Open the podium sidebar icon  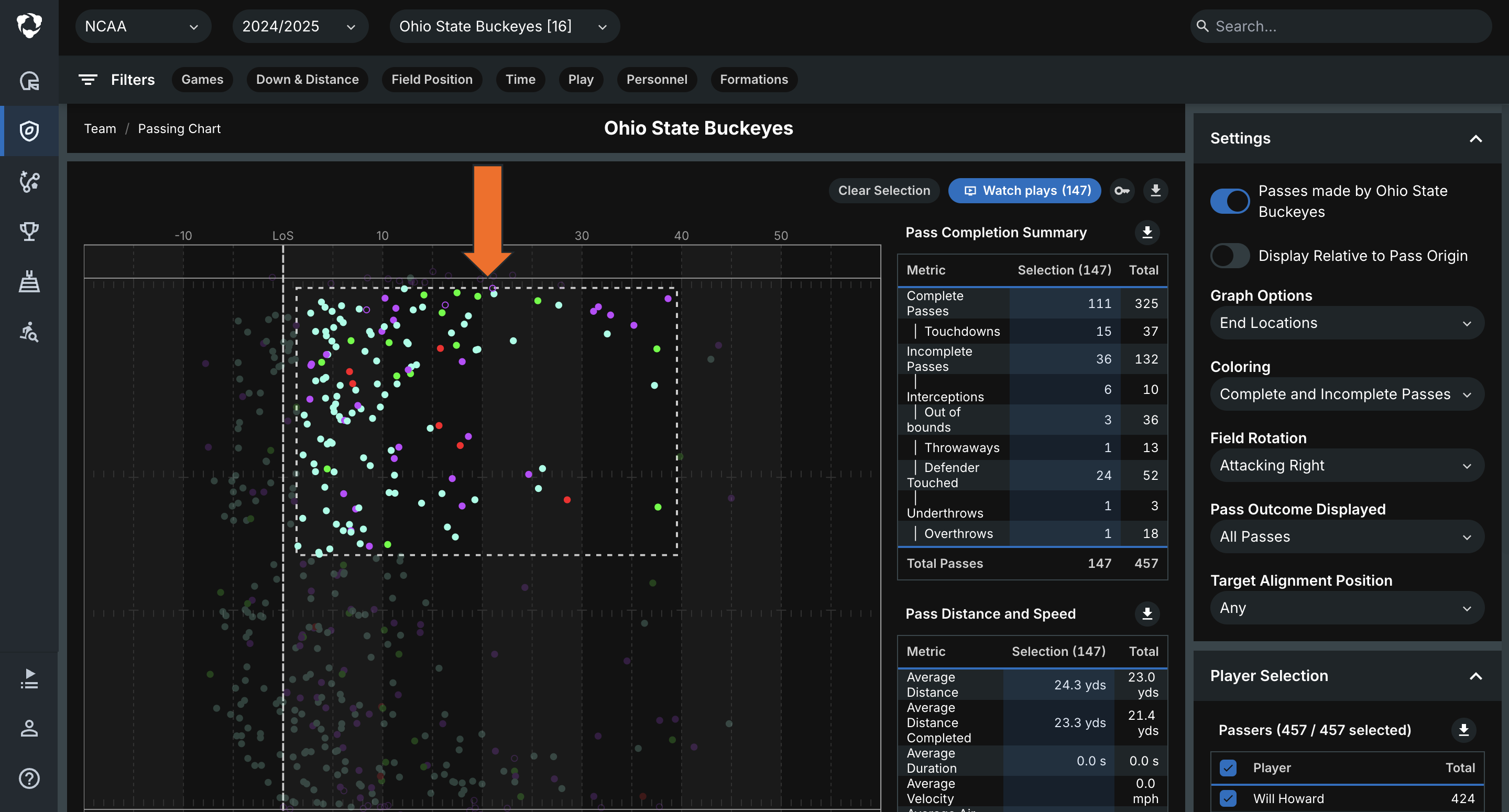coord(29,281)
